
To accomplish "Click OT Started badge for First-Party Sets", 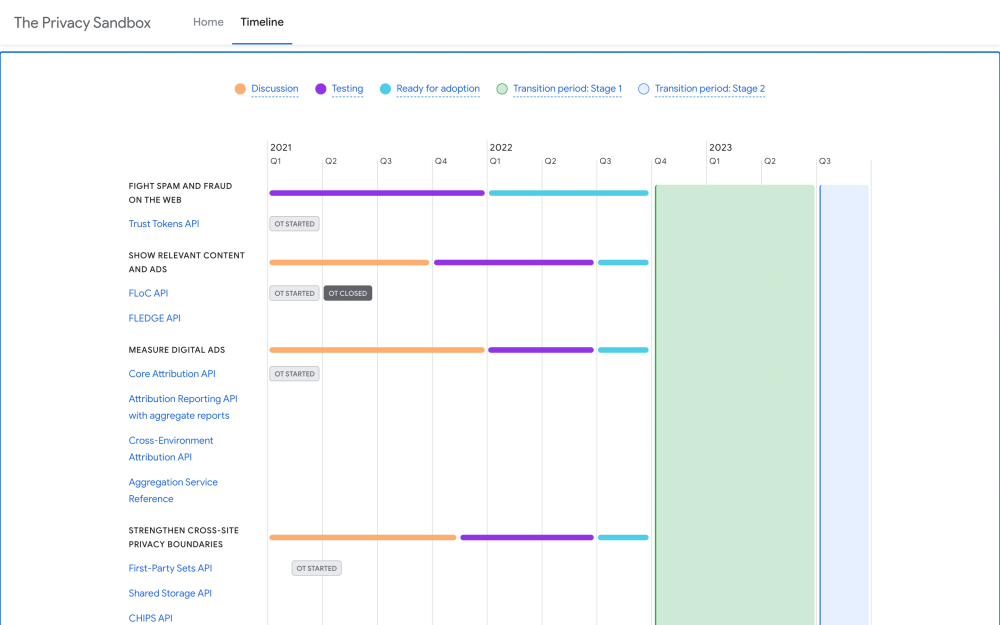I will 317,568.
